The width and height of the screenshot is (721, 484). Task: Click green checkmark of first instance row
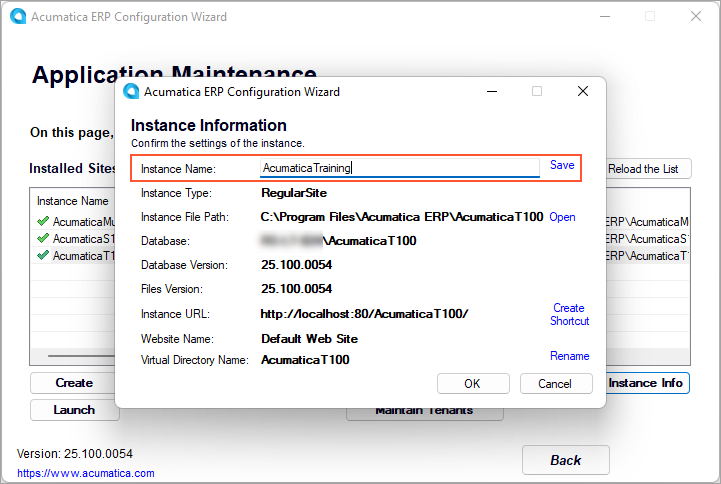coord(42,221)
